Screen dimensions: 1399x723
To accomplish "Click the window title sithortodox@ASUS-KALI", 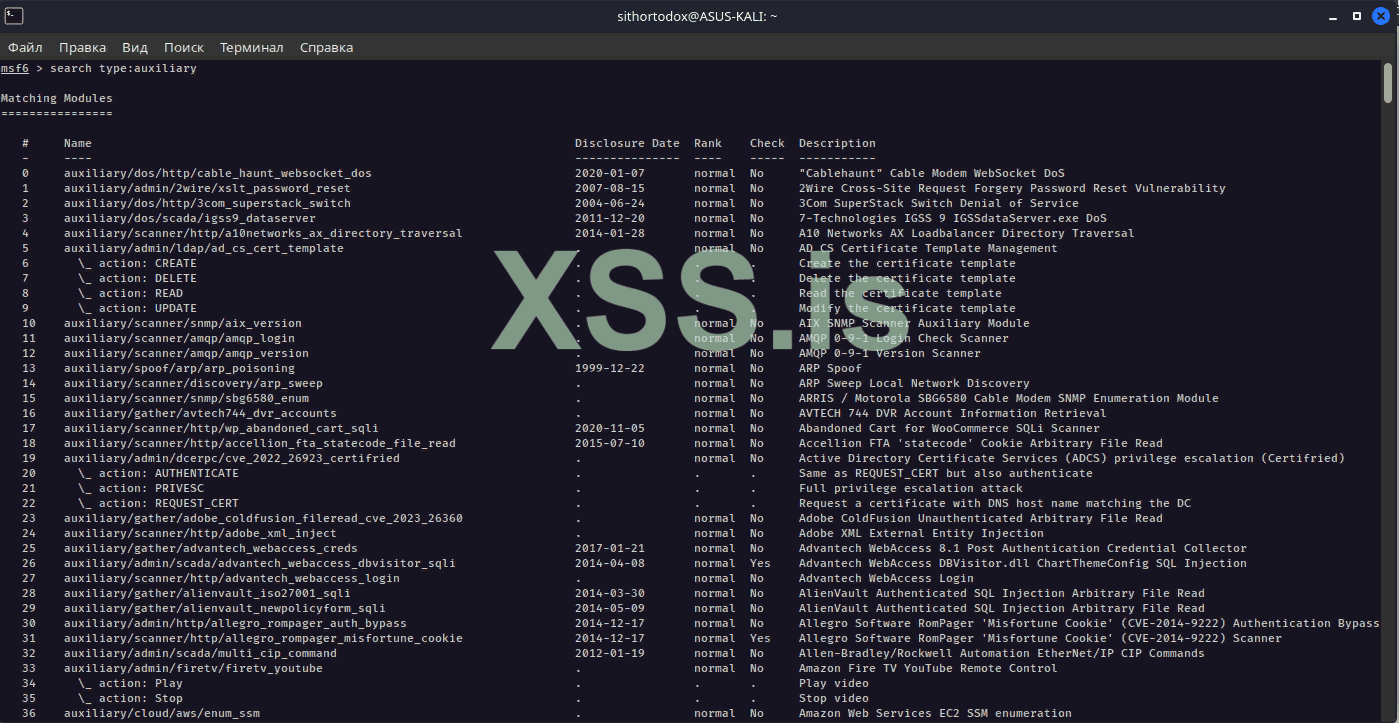I will click(x=698, y=16).
